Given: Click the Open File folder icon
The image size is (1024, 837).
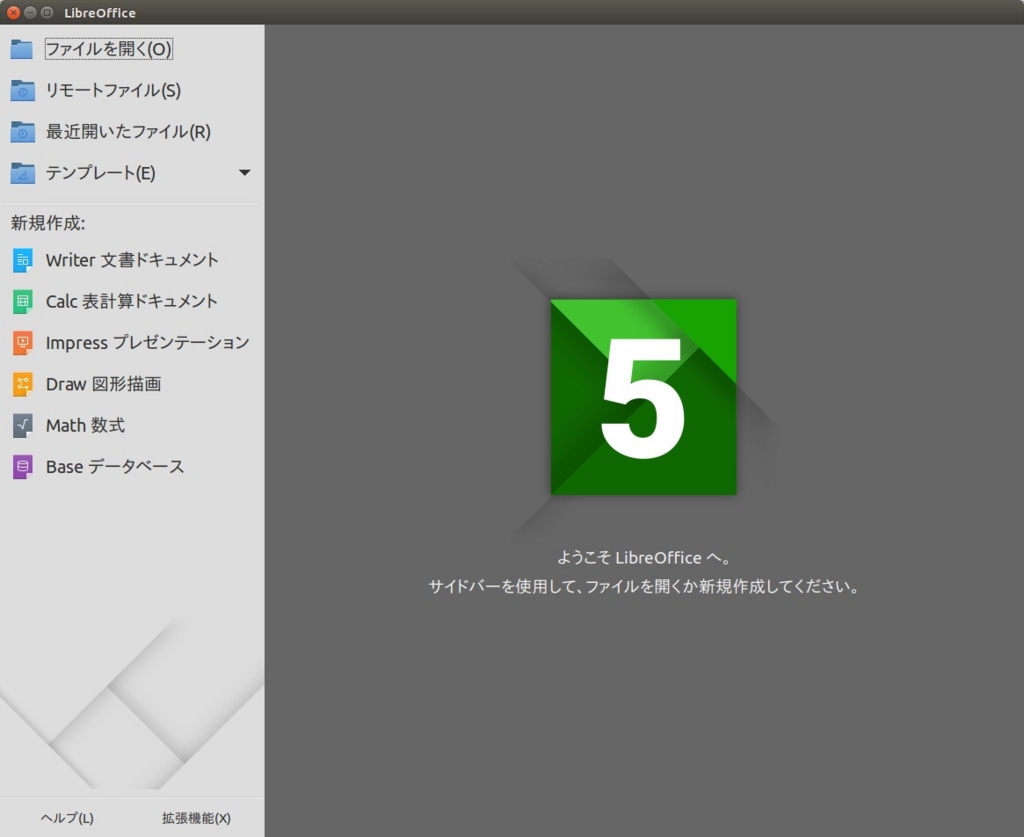Looking at the screenshot, I should 22,49.
